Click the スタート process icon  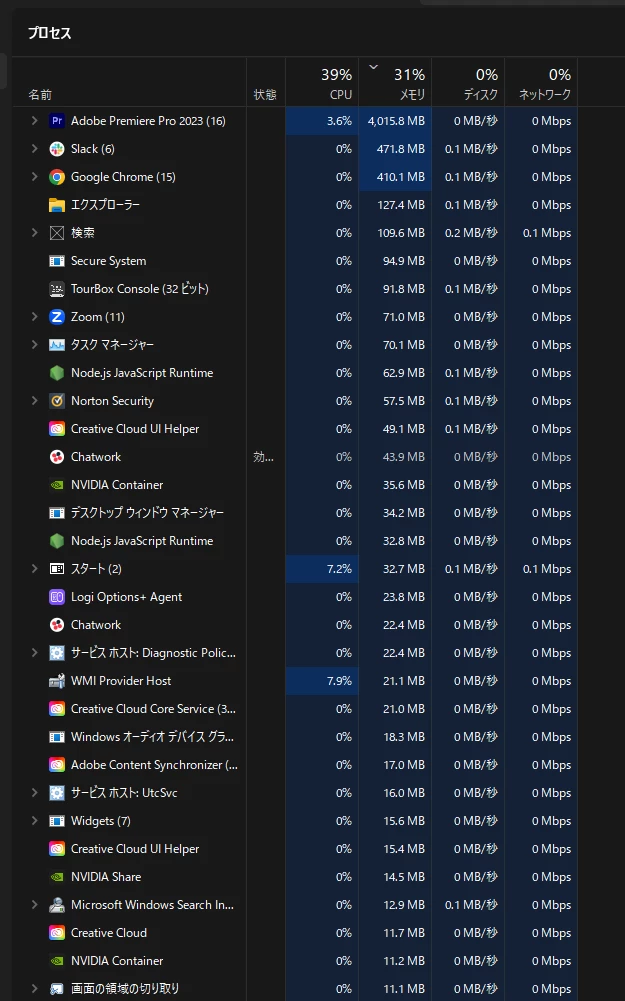point(57,569)
